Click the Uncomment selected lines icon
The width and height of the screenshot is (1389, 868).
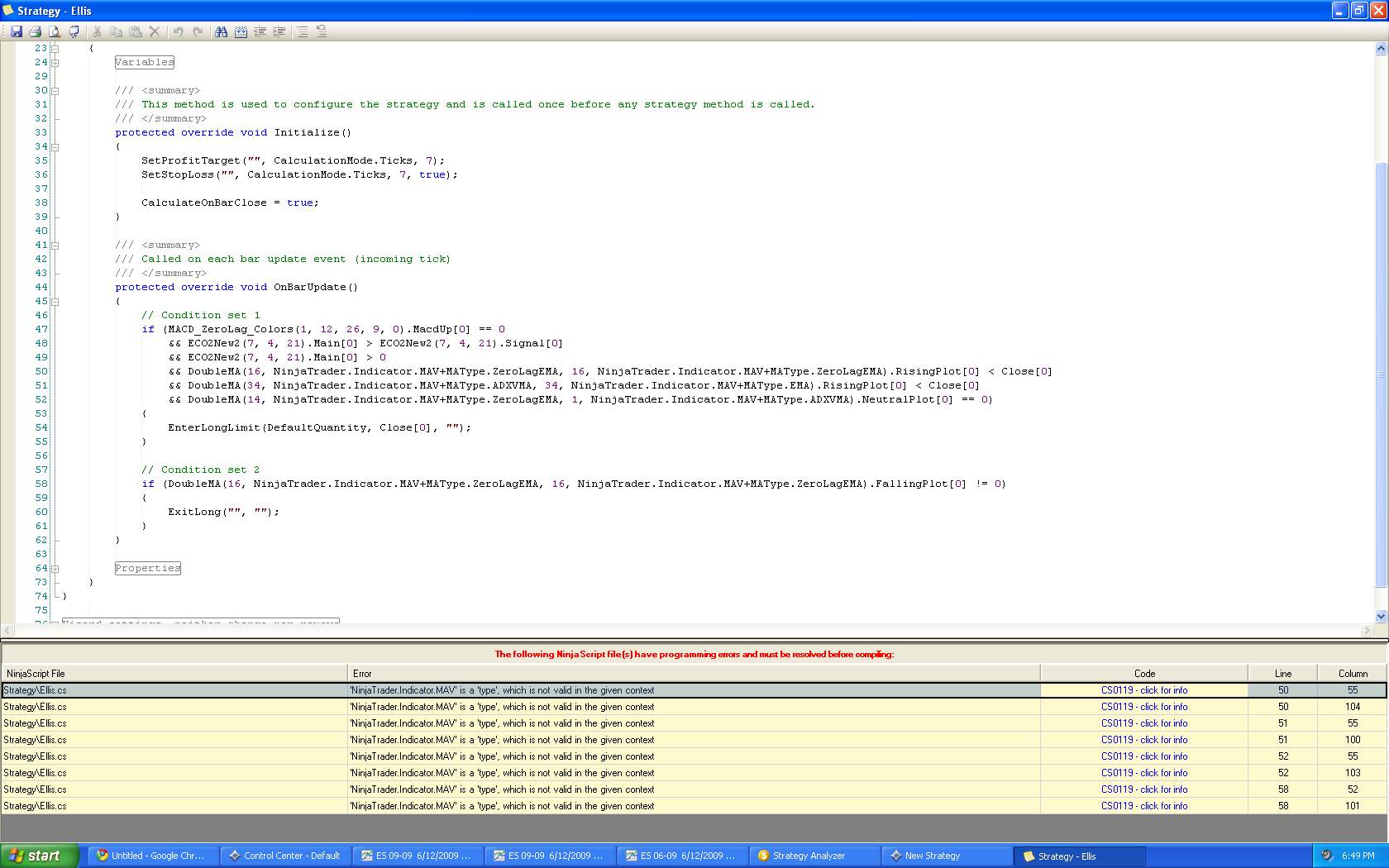coord(322,31)
